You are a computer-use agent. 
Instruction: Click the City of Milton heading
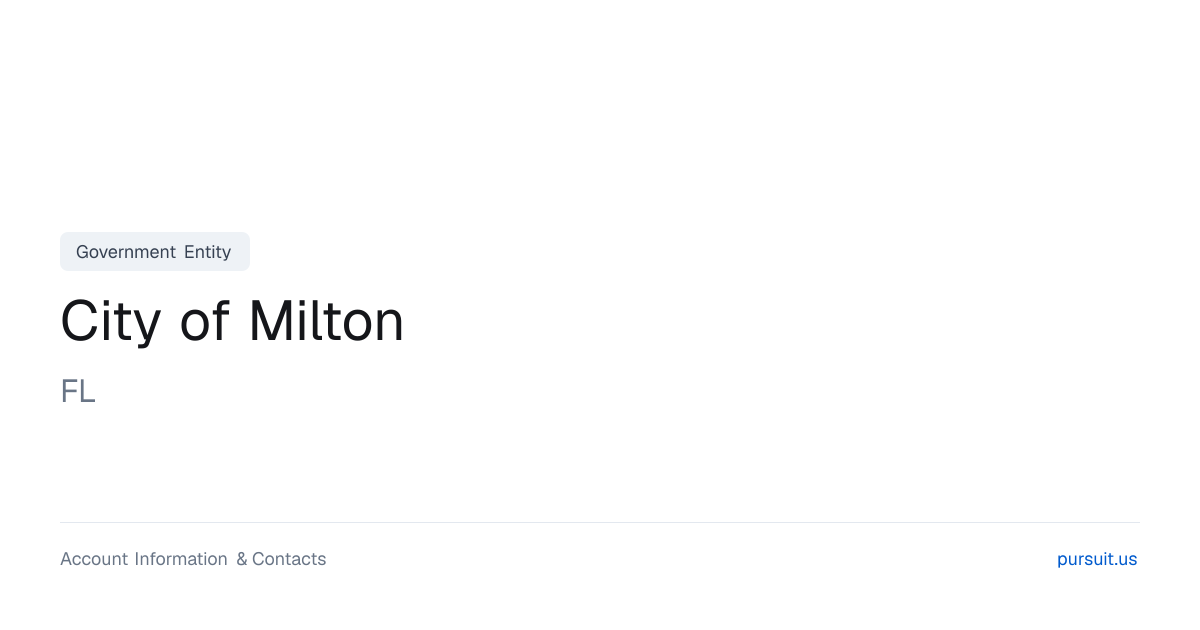click(x=232, y=322)
